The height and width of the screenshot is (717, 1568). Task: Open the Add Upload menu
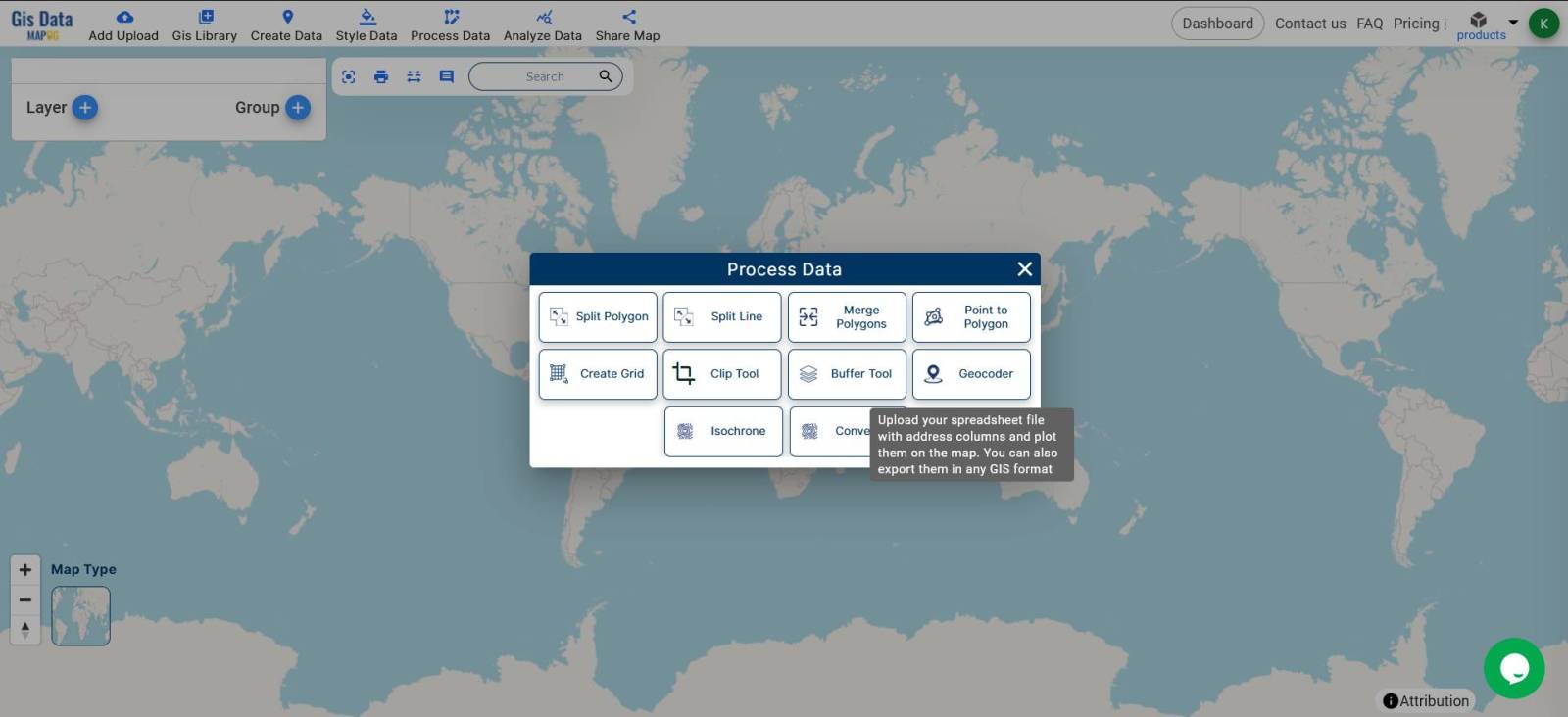[x=123, y=25]
